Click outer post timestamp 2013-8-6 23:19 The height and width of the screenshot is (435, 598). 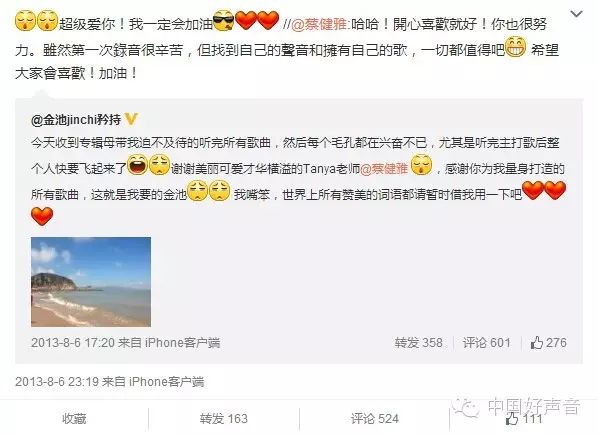pos(57,381)
